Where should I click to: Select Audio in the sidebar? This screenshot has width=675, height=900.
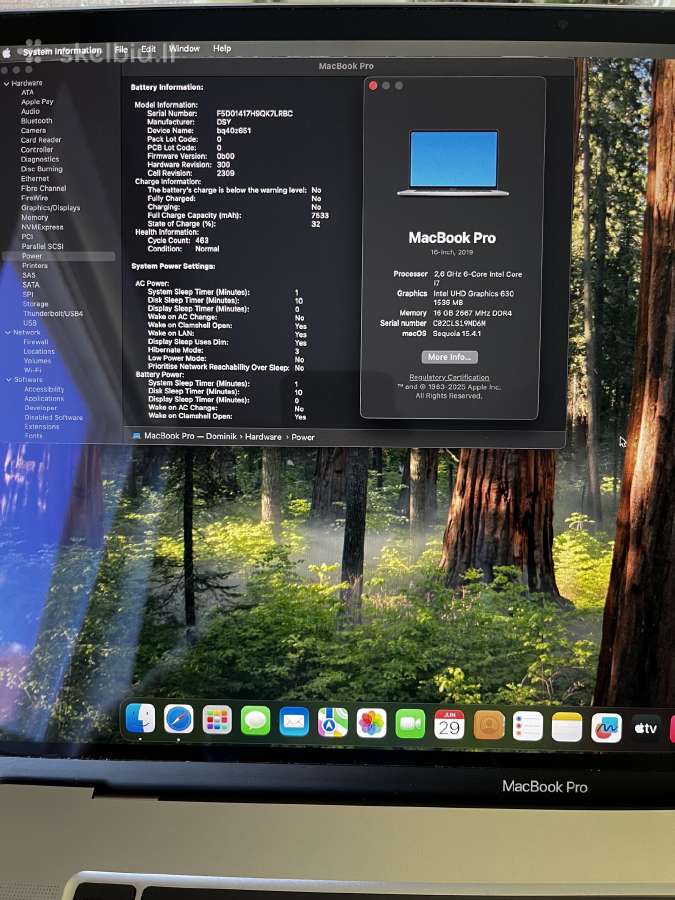coord(30,111)
